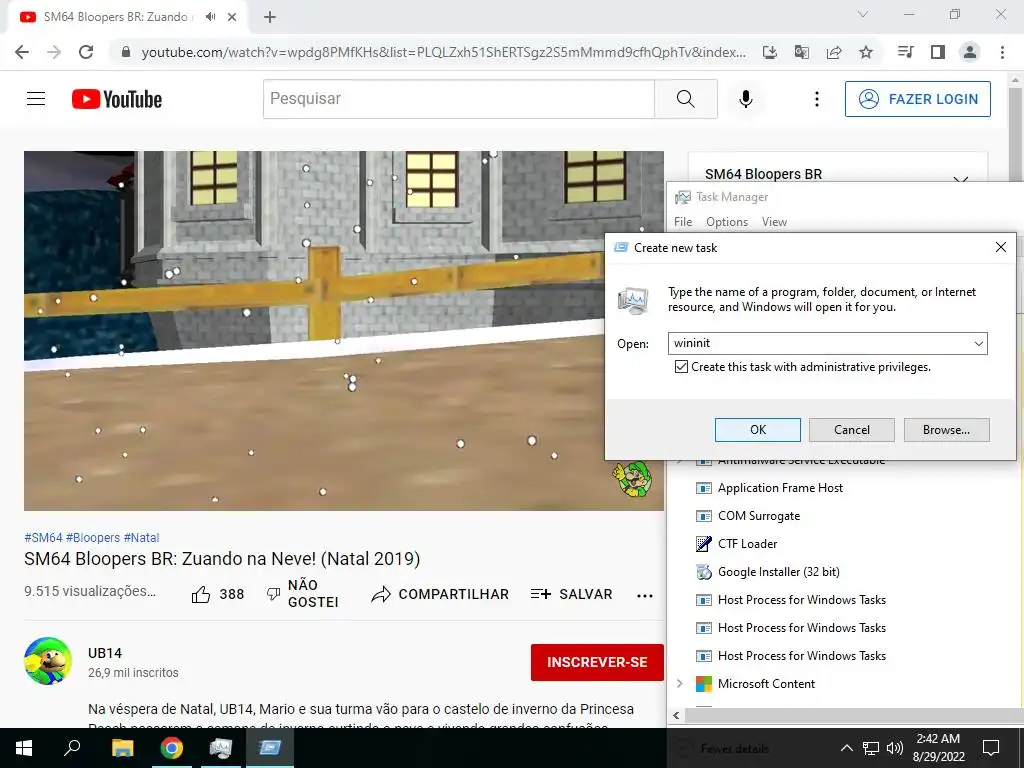Open File Explorer from taskbar
This screenshot has height=768, width=1024.
[122, 748]
